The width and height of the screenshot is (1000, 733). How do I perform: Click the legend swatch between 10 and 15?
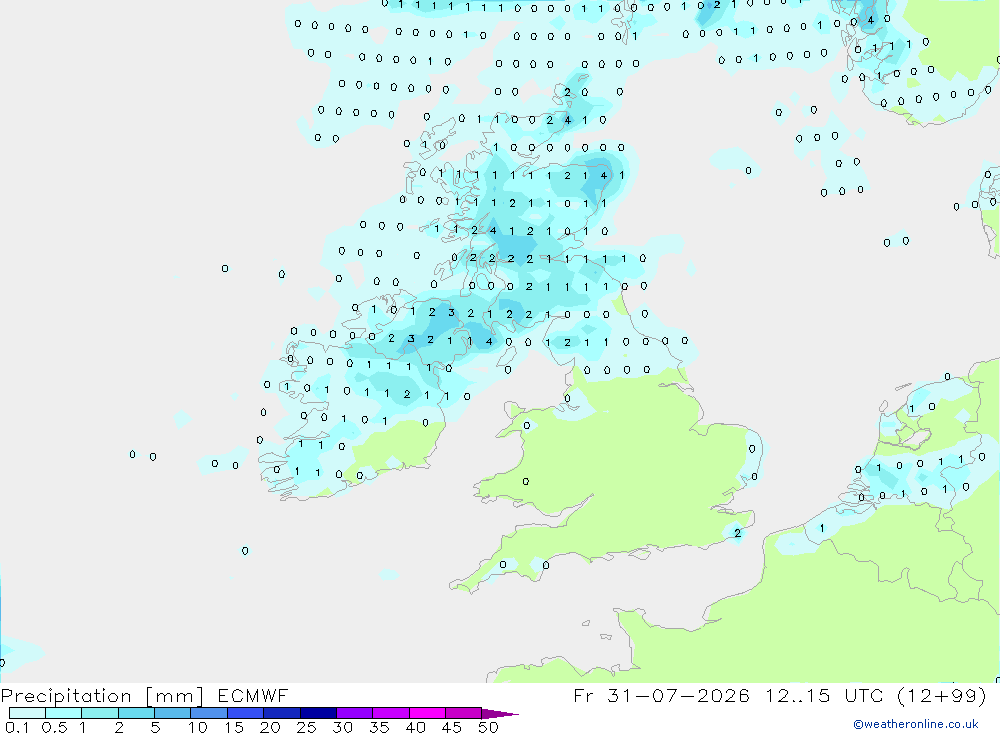click(x=209, y=713)
